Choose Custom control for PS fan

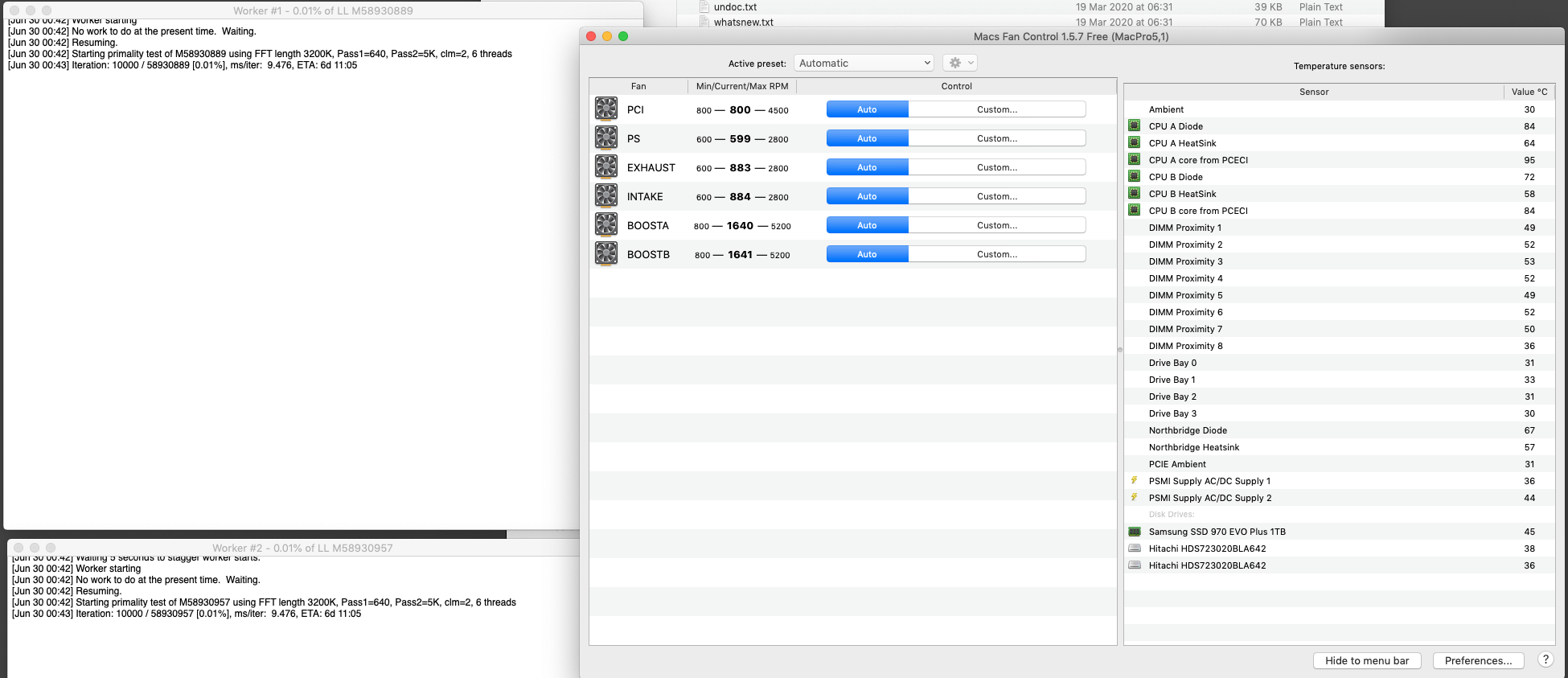point(997,138)
